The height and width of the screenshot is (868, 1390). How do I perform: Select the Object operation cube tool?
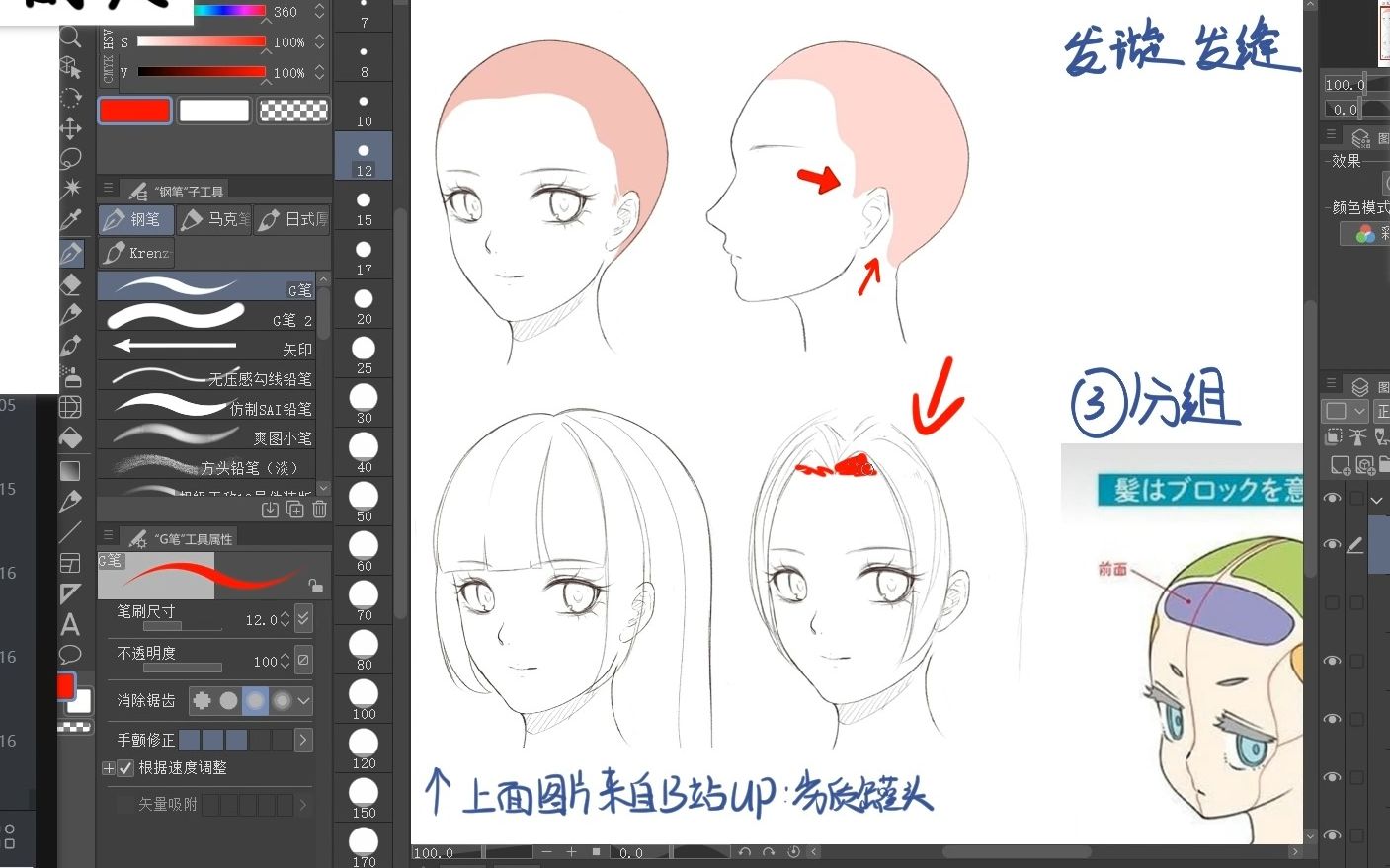70,67
